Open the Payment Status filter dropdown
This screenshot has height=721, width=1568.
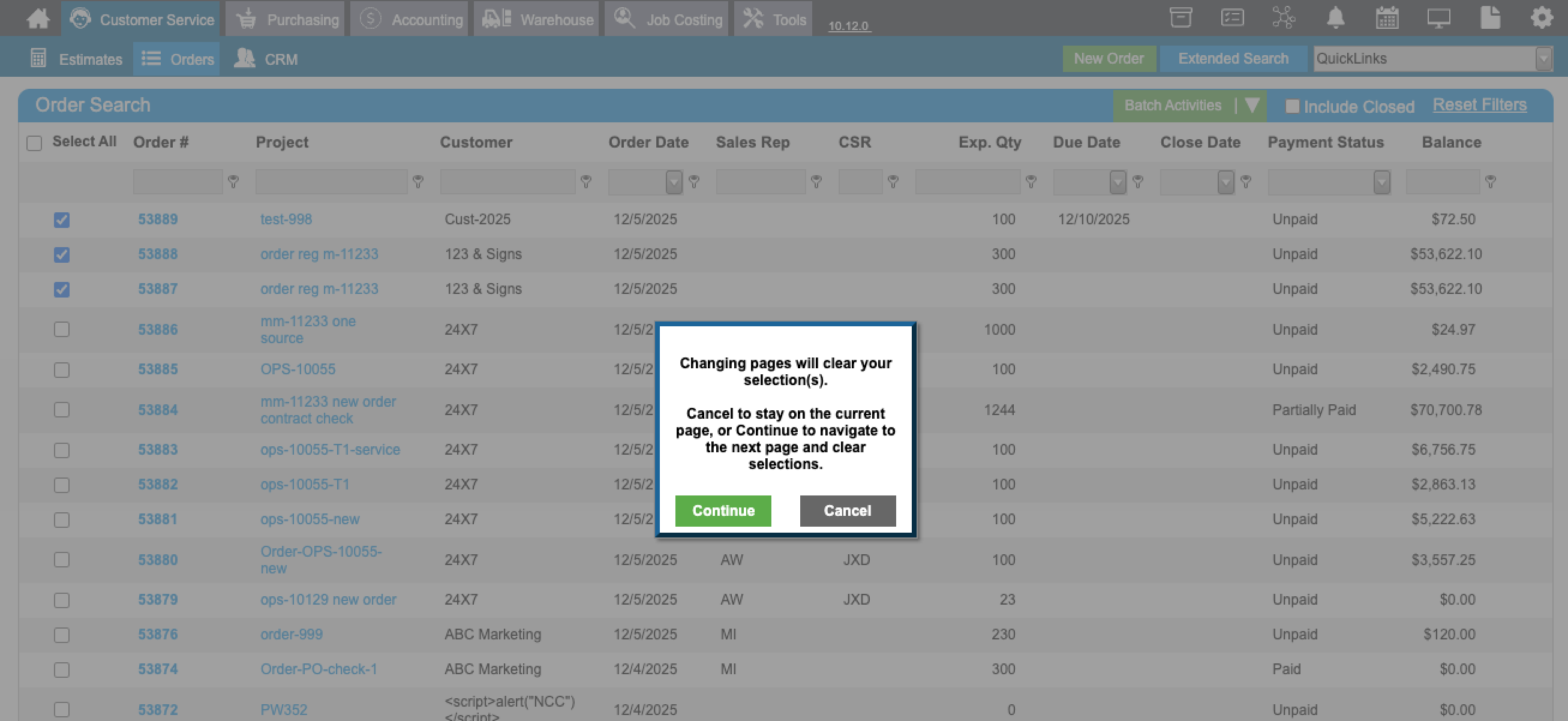1381,181
